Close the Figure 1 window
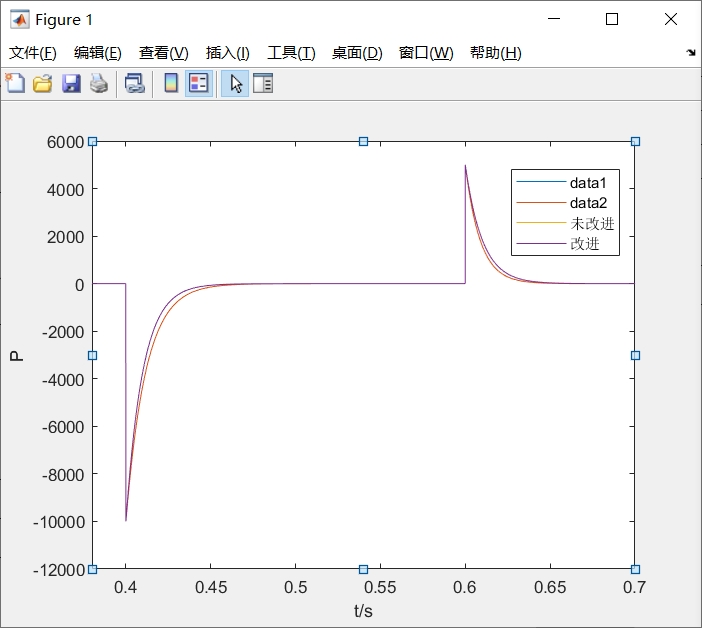The height and width of the screenshot is (628, 702). click(x=671, y=19)
